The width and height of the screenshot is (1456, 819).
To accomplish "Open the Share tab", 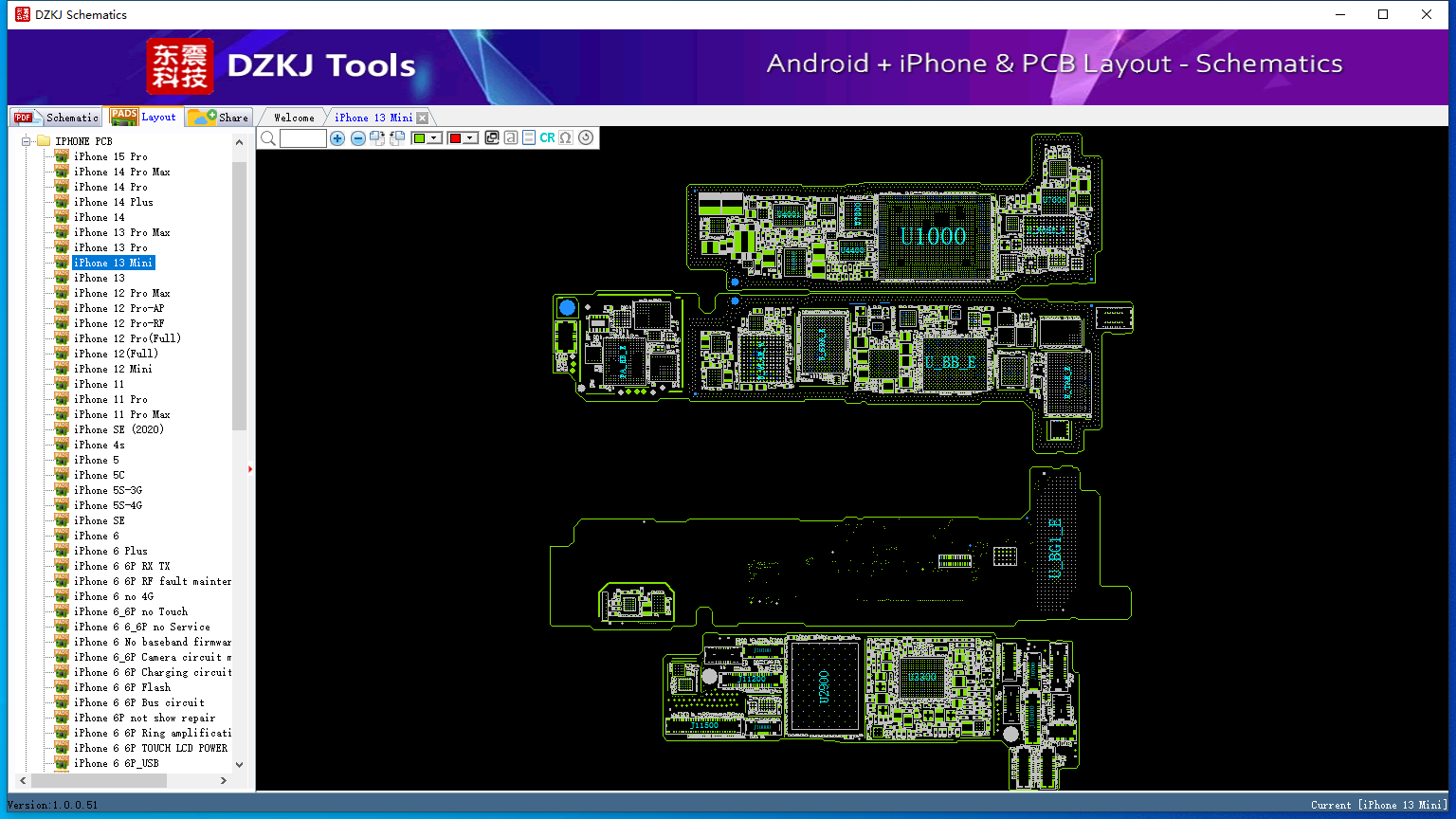I will coord(218,118).
